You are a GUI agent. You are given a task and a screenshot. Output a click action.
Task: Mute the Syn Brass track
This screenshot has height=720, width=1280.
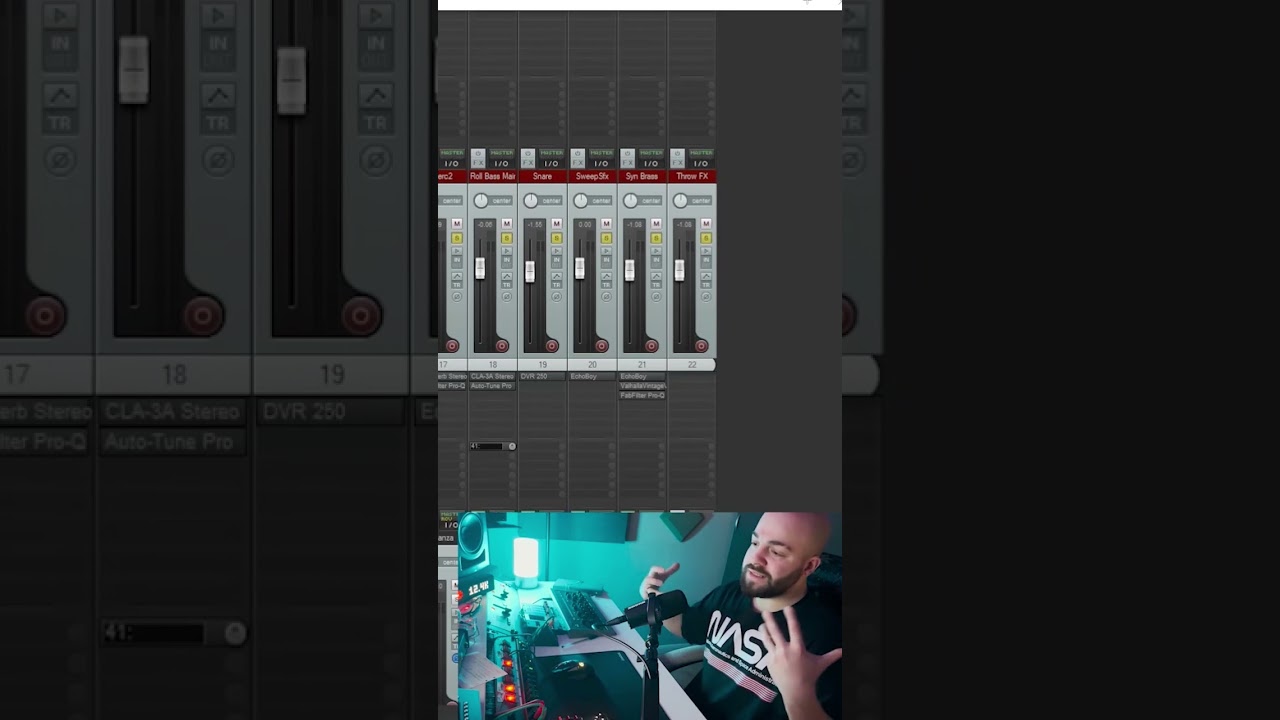click(x=657, y=224)
